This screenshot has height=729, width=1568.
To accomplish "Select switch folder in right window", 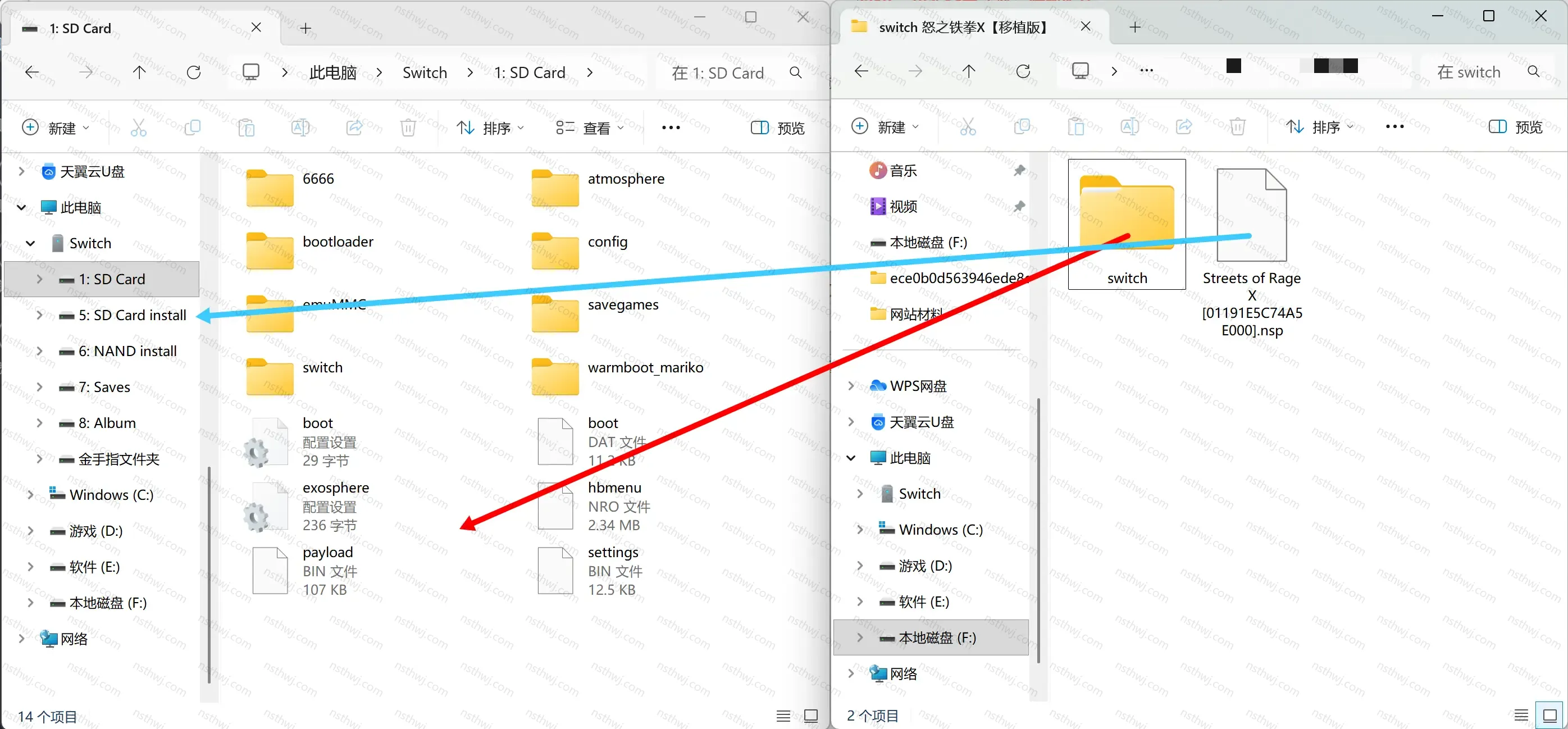I will click(x=1127, y=224).
